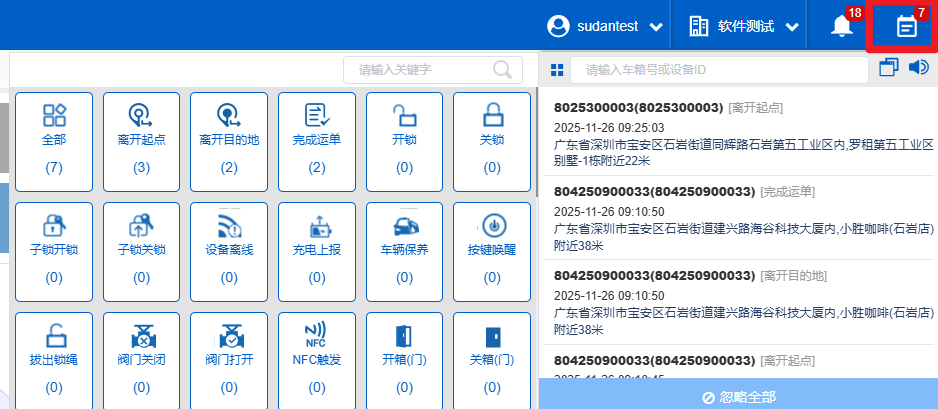Viewport: 938px width, 409px height.
Task: Choose the 设备离线 event tile
Action: [x=229, y=248]
